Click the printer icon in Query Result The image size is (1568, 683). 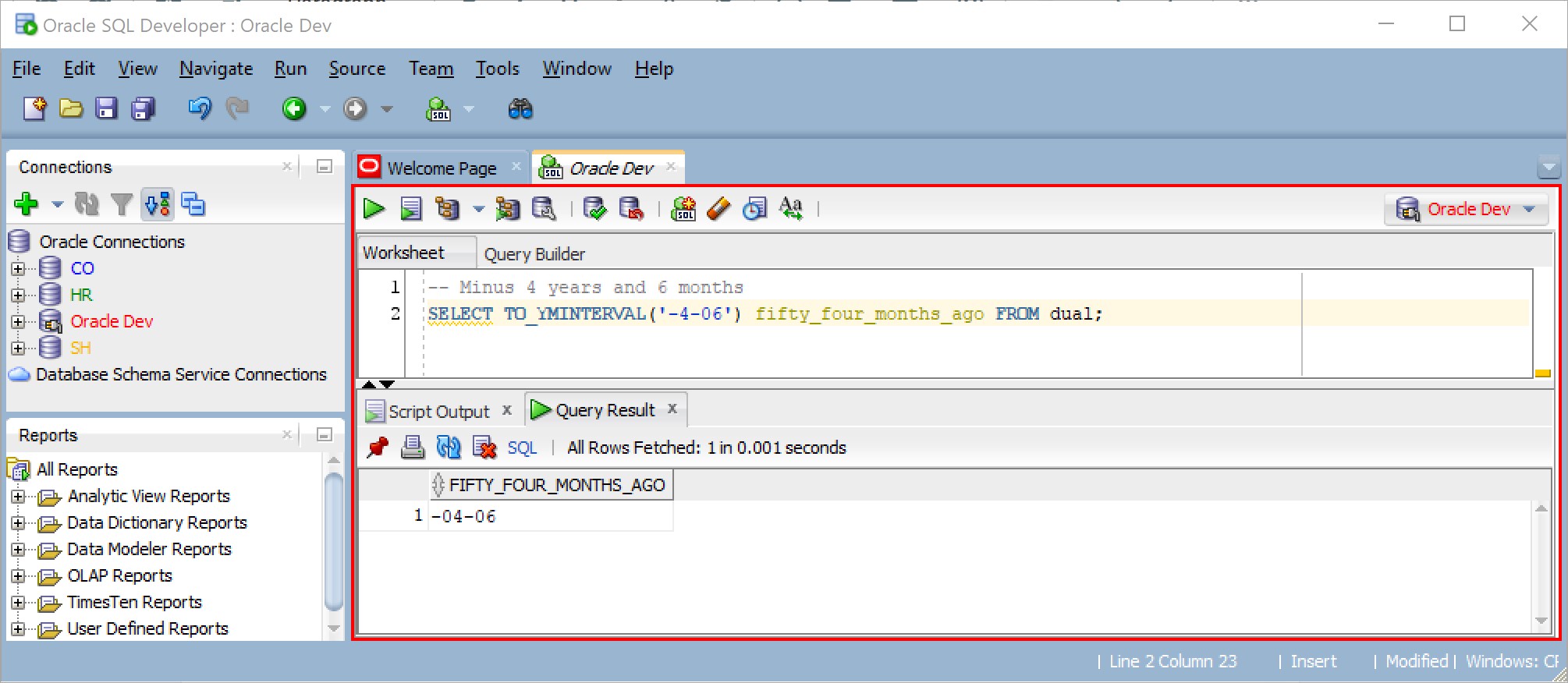[x=413, y=447]
